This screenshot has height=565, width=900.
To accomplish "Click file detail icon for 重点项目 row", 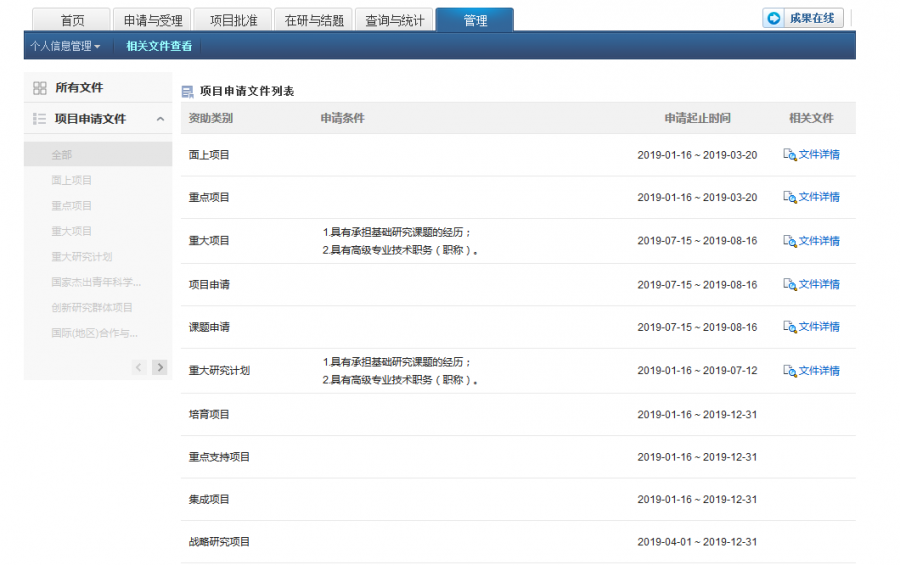I will point(789,197).
